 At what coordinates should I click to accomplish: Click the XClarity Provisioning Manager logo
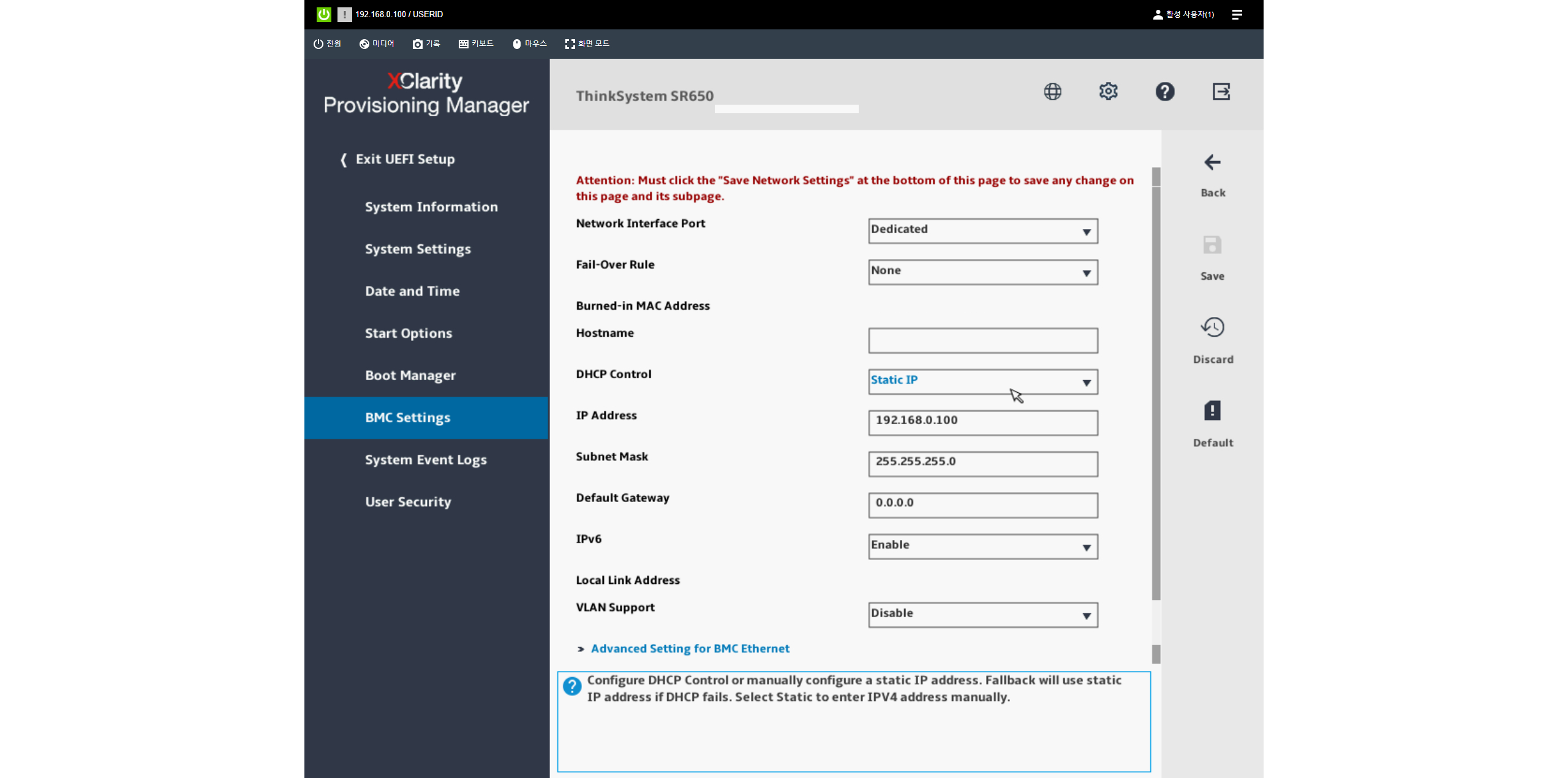point(426,93)
